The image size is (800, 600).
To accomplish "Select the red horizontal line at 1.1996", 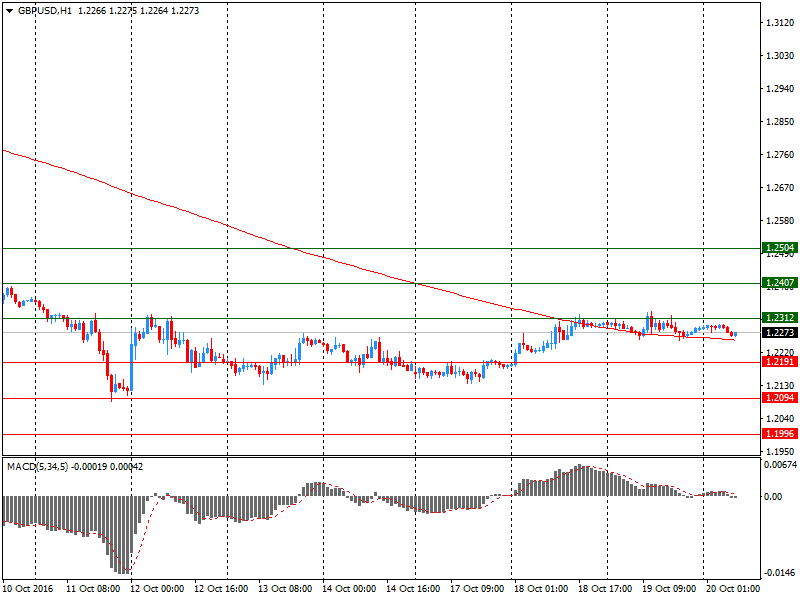I will coord(382,435).
